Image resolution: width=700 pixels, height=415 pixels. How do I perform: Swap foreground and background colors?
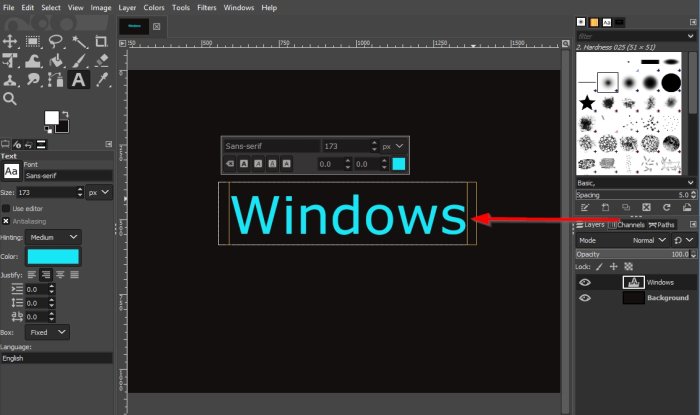[x=65, y=114]
